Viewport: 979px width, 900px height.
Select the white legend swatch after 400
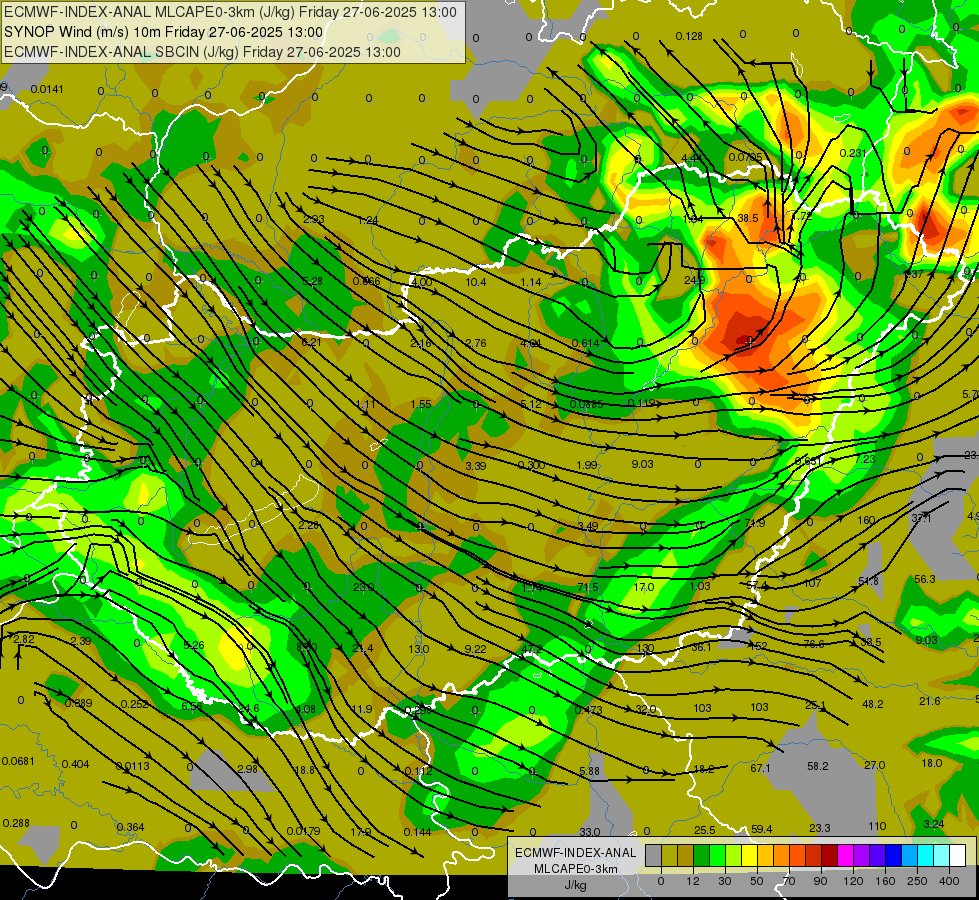tap(957, 856)
